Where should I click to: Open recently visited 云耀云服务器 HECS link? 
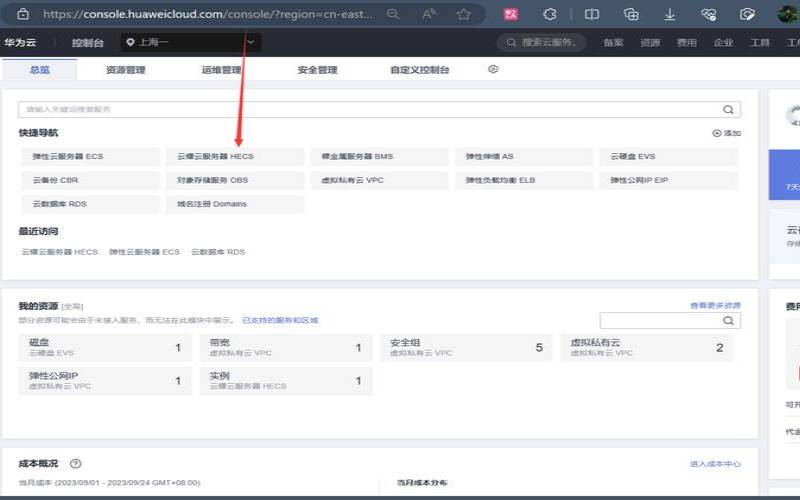tap(60, 252)
